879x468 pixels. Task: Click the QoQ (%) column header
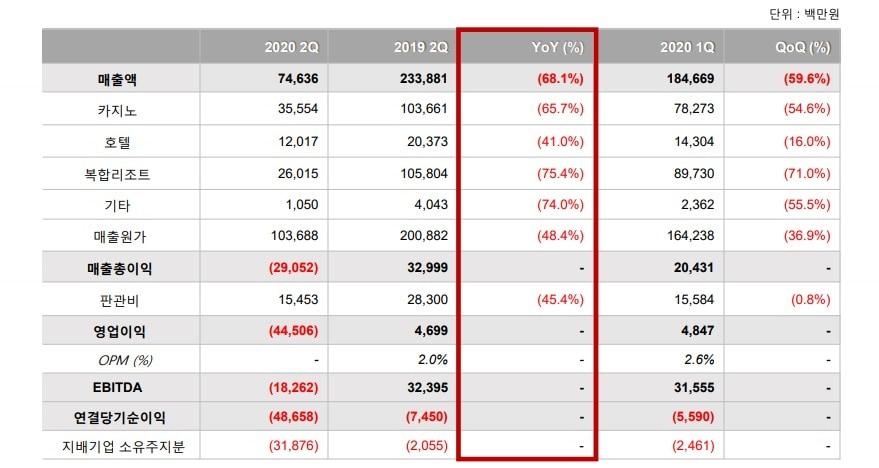tap(803, 47)
